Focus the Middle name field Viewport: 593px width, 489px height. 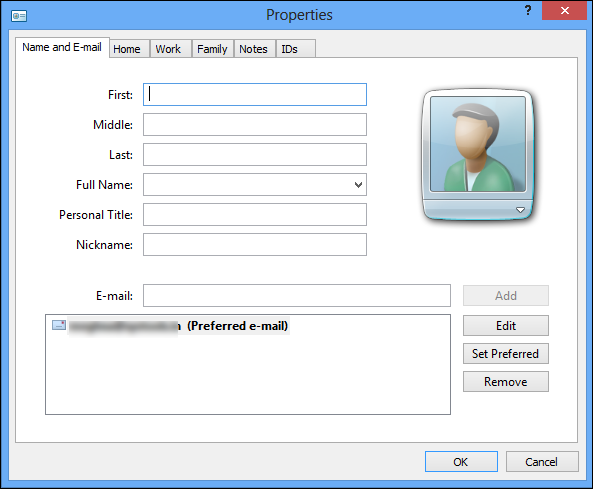[255, 124]
